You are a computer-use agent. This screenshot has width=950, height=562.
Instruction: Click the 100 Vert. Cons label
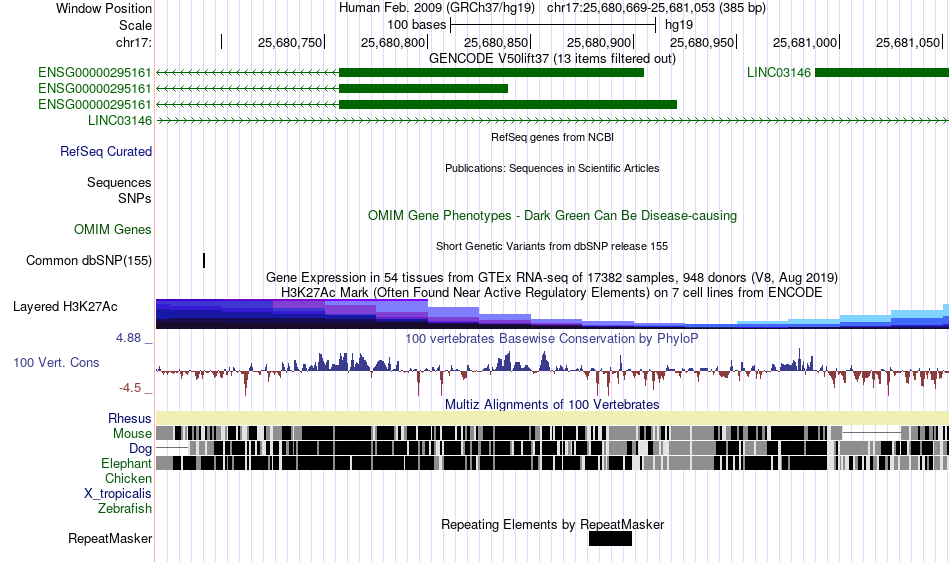pos(56,362)
